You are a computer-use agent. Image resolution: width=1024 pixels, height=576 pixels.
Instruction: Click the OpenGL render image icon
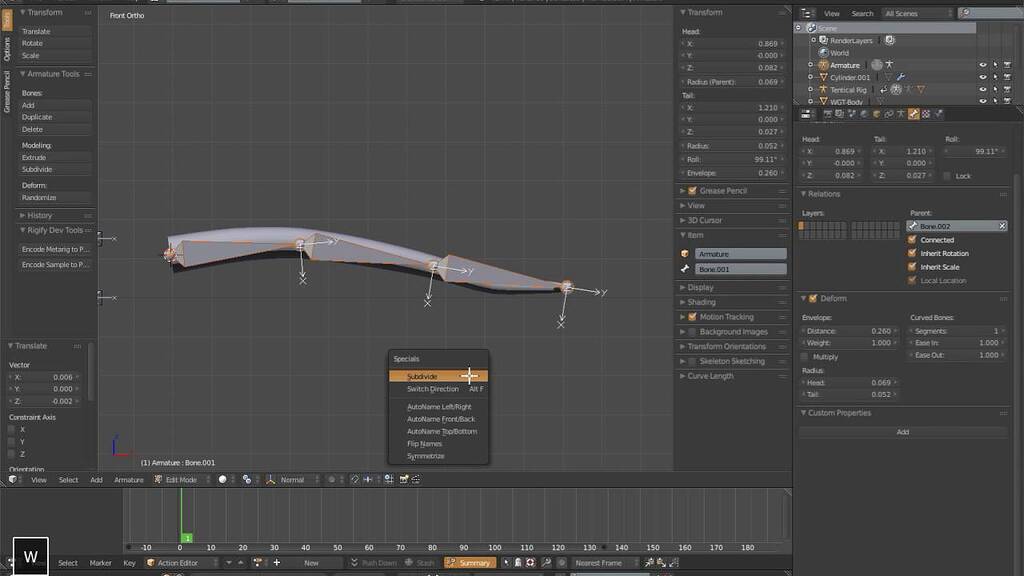pyautogui.click(x=404, y=479)
